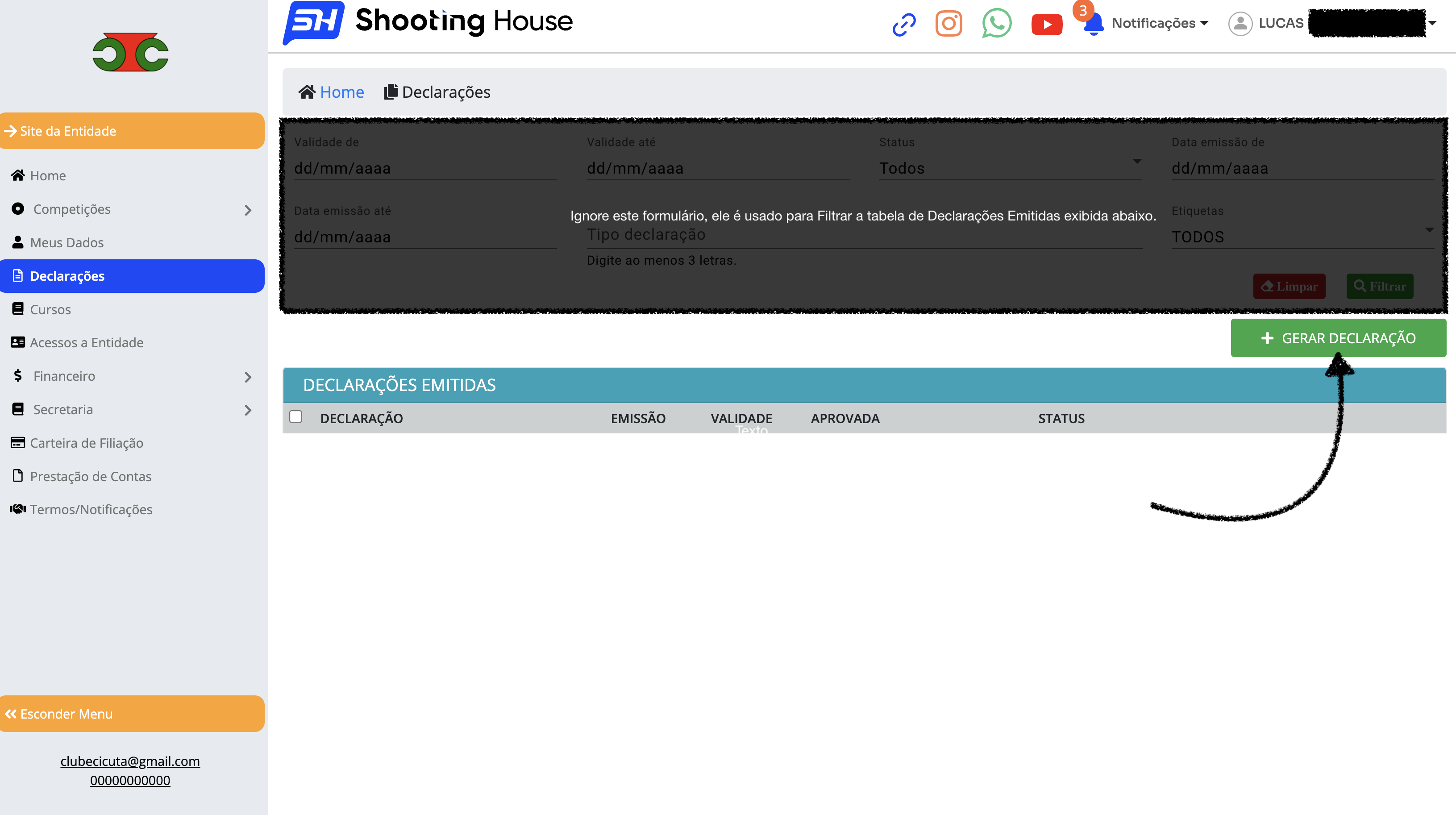Click the club emblem logo in sidebar
This screenshot has height=815, width=1456.
point(131,52)
